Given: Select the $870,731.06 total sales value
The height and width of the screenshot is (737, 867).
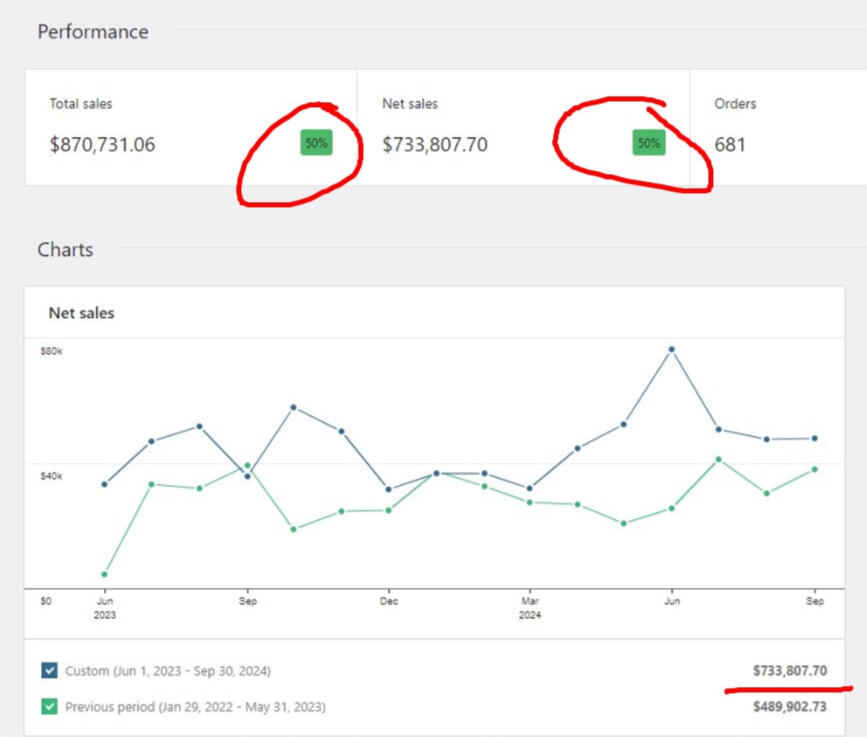Looking at the screenshot, I should coord(102,144).
